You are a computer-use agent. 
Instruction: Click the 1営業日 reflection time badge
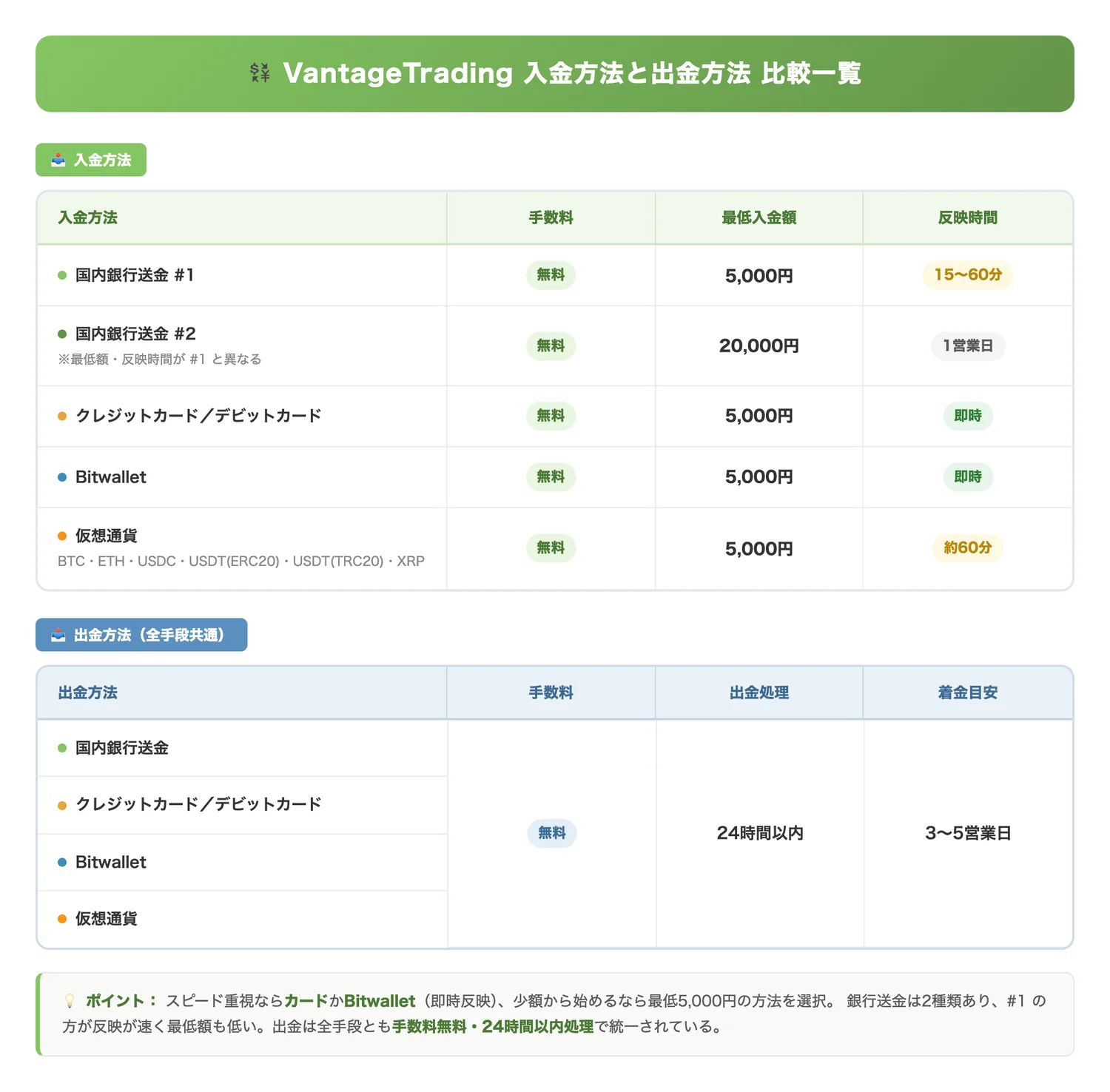(968, 346)
